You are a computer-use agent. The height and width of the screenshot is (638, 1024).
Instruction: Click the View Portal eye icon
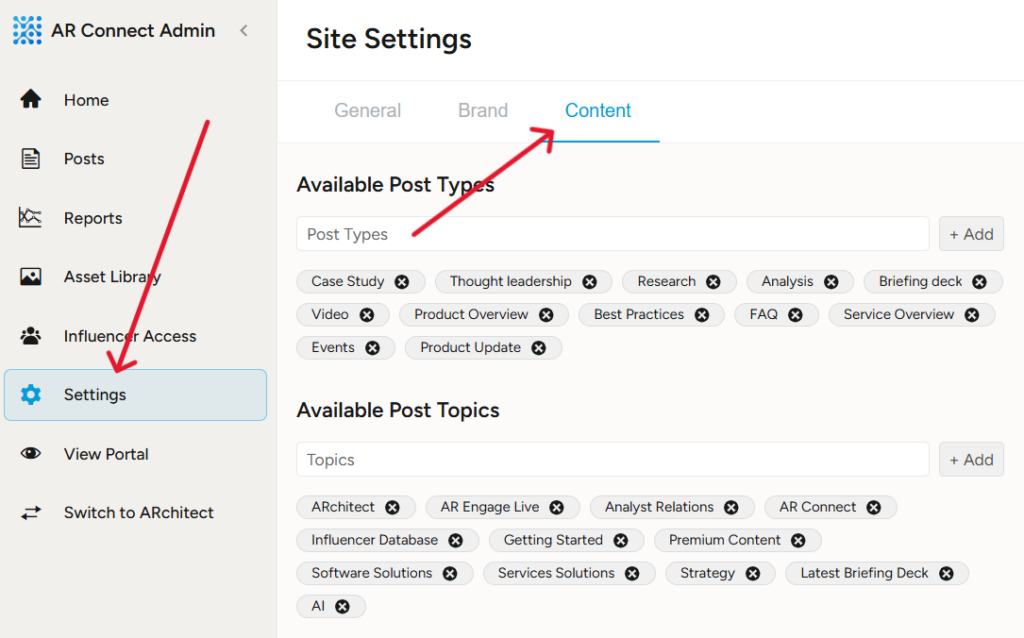(x=31, y=454)
